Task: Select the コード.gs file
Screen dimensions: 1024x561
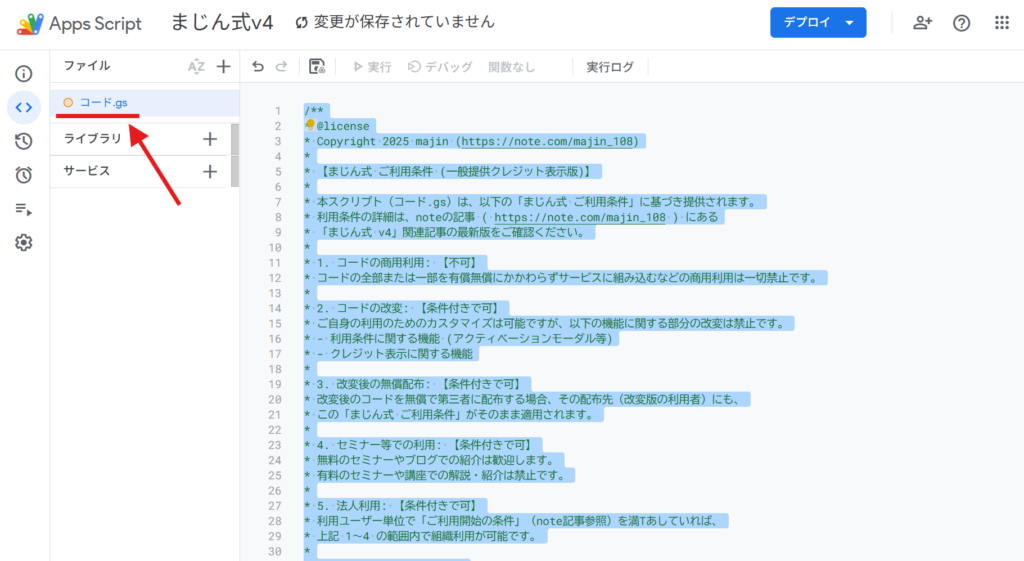Action: pyautogui.click(x=104, y=102)
